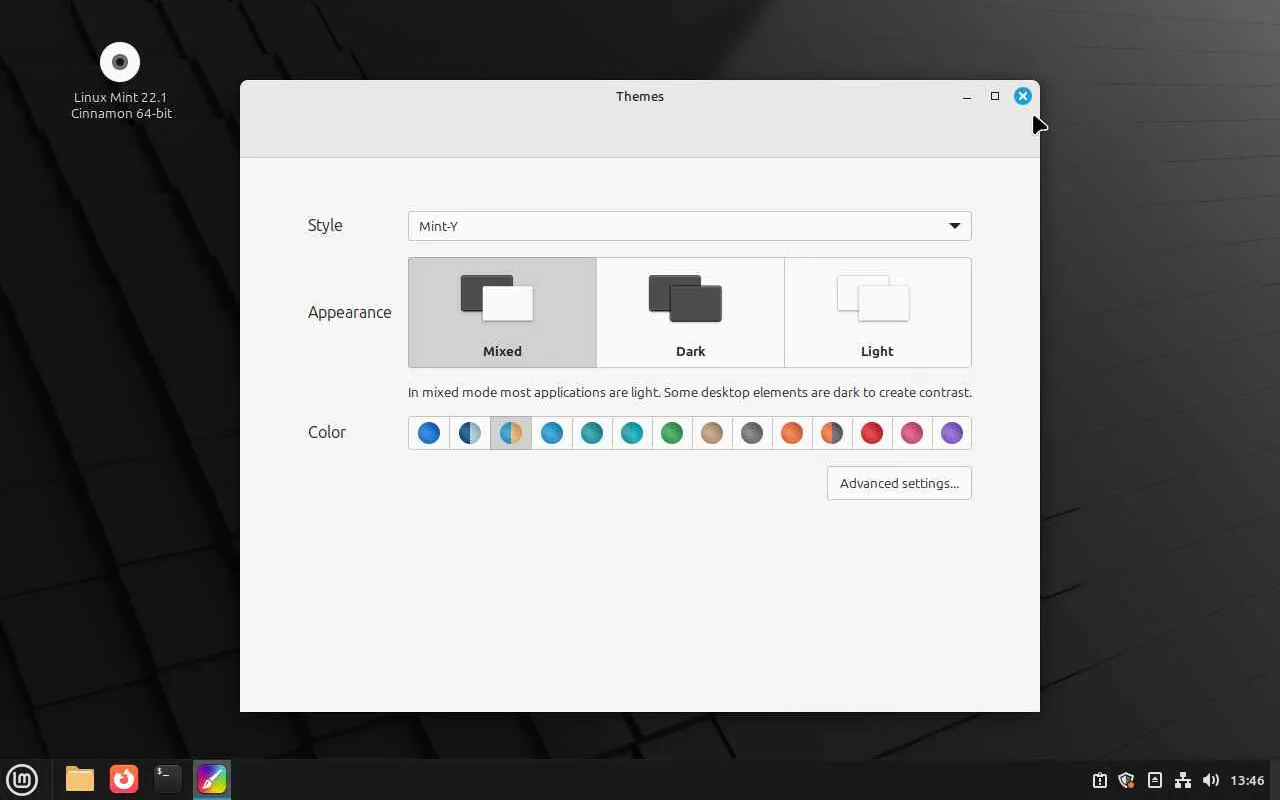This screenshot has width=1280, height=800.
Task: Open the Update Manager shield tray icon
Action: [x=1126, y=780]
